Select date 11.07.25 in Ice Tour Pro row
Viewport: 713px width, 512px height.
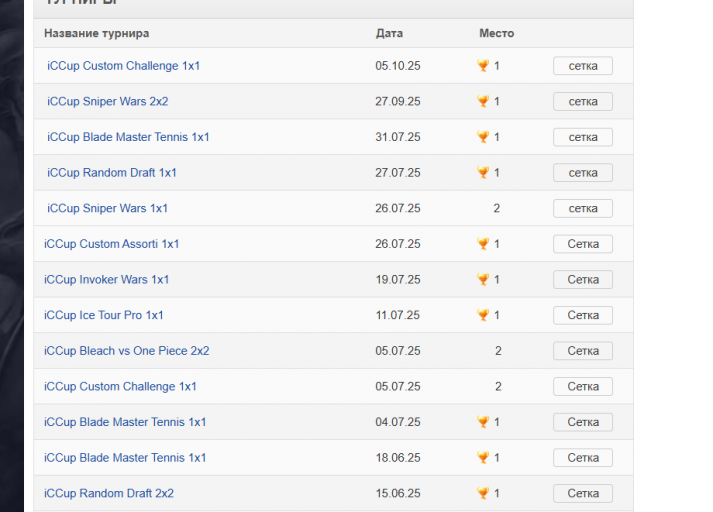[398, 315]
